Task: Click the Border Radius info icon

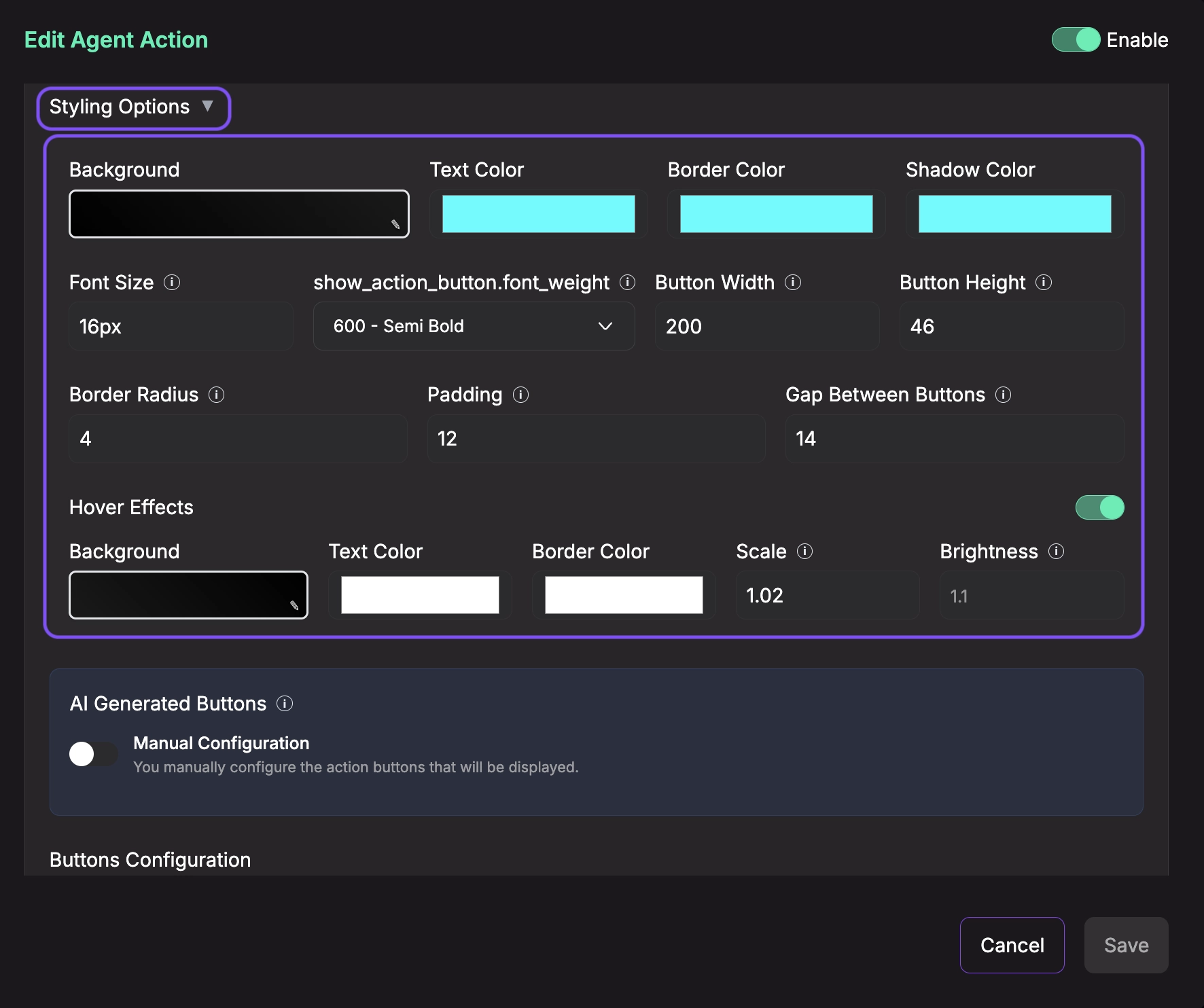Action: pyautogui.click(x=217, y=395)
